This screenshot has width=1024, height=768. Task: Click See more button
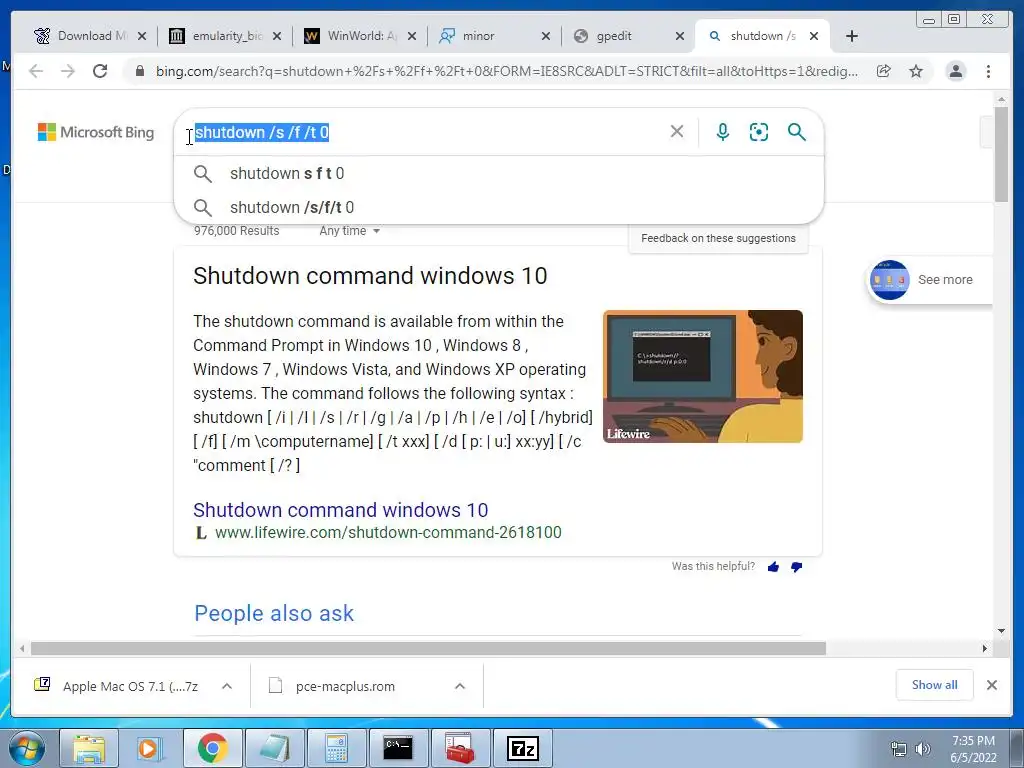pos(929,280)
